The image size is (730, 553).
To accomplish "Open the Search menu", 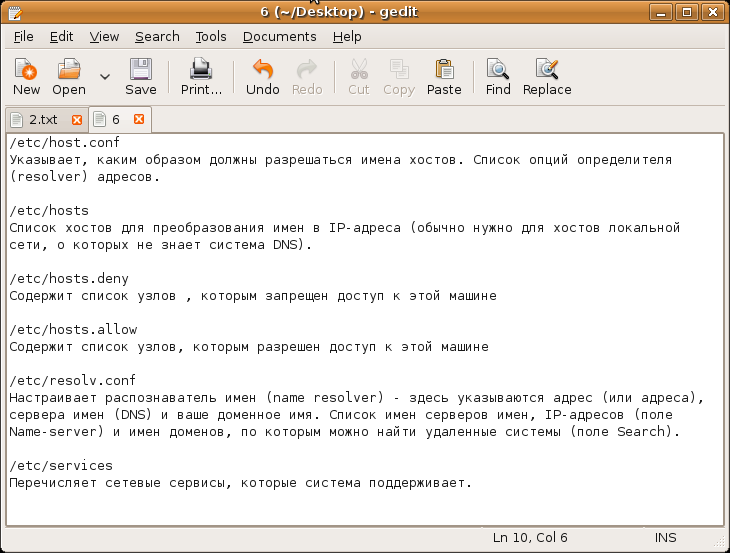I will (157, 36).
